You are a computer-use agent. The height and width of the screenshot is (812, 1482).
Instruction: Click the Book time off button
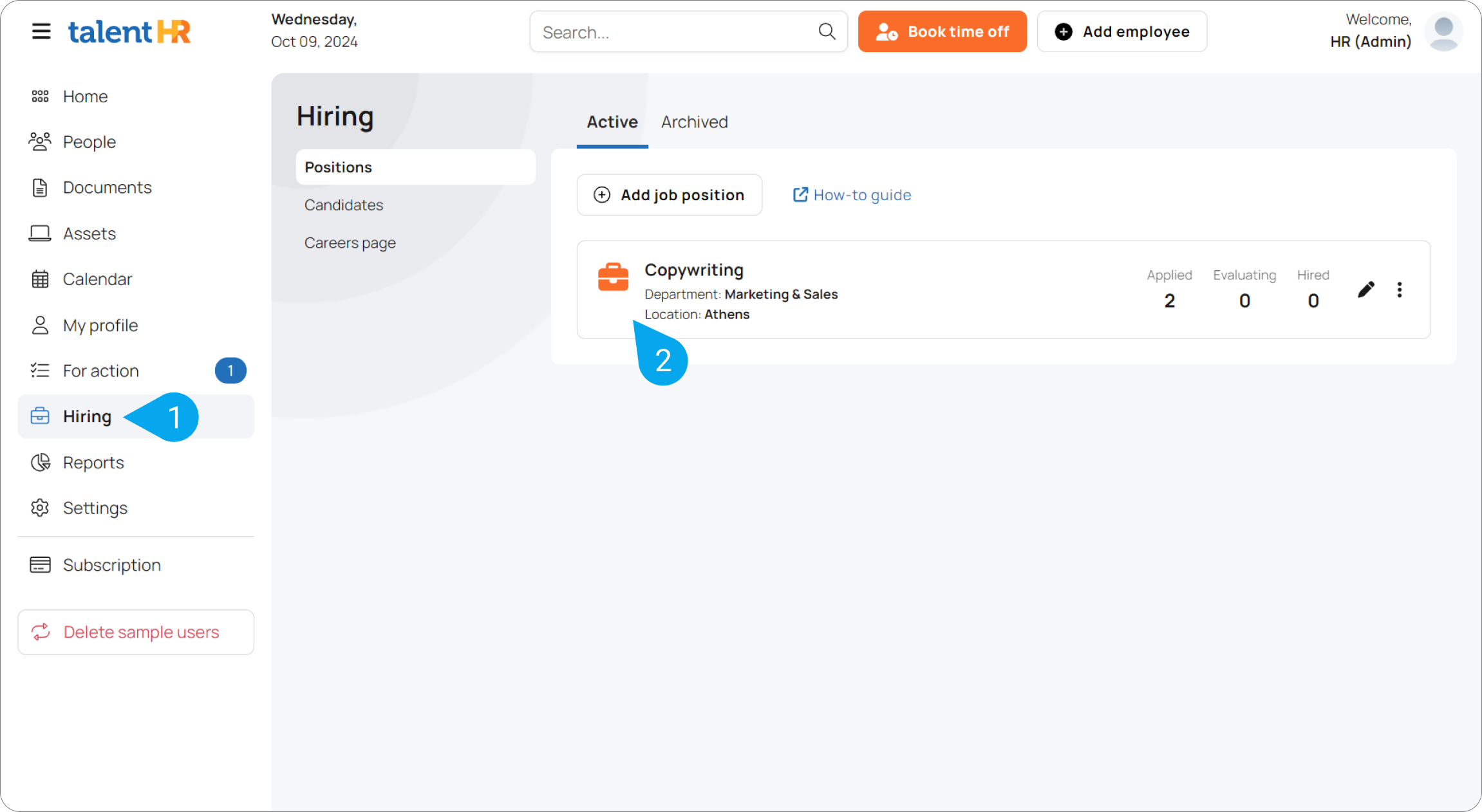click(x=942, y=32)
